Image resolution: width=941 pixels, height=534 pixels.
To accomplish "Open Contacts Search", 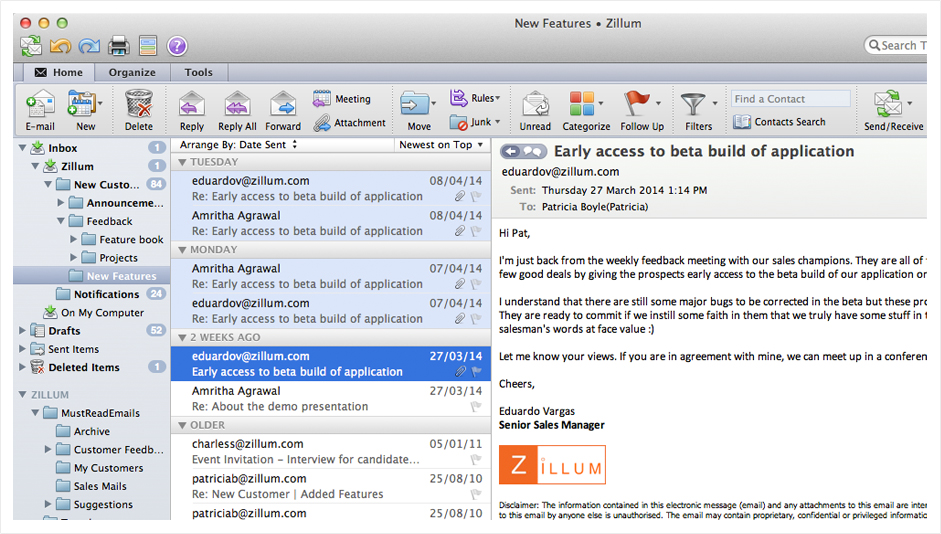I will (779, 122).
